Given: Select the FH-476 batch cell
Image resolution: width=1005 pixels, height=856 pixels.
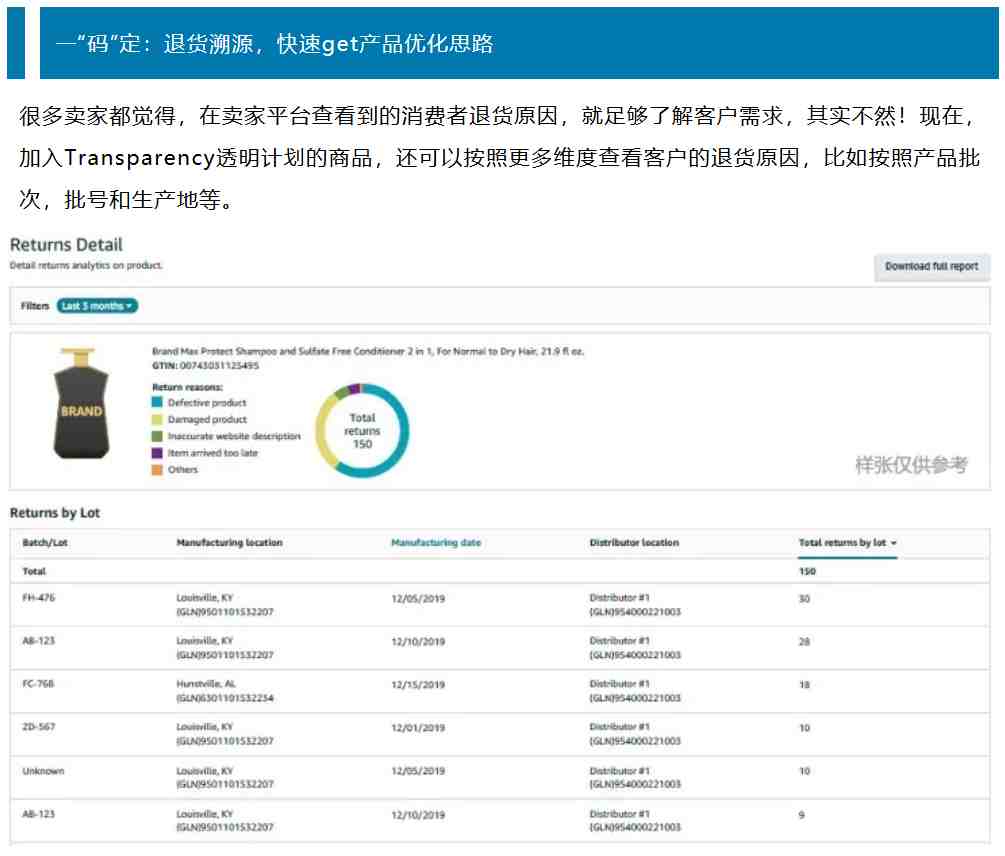Looking at the screenshot, I should click(x=39, y=598).
